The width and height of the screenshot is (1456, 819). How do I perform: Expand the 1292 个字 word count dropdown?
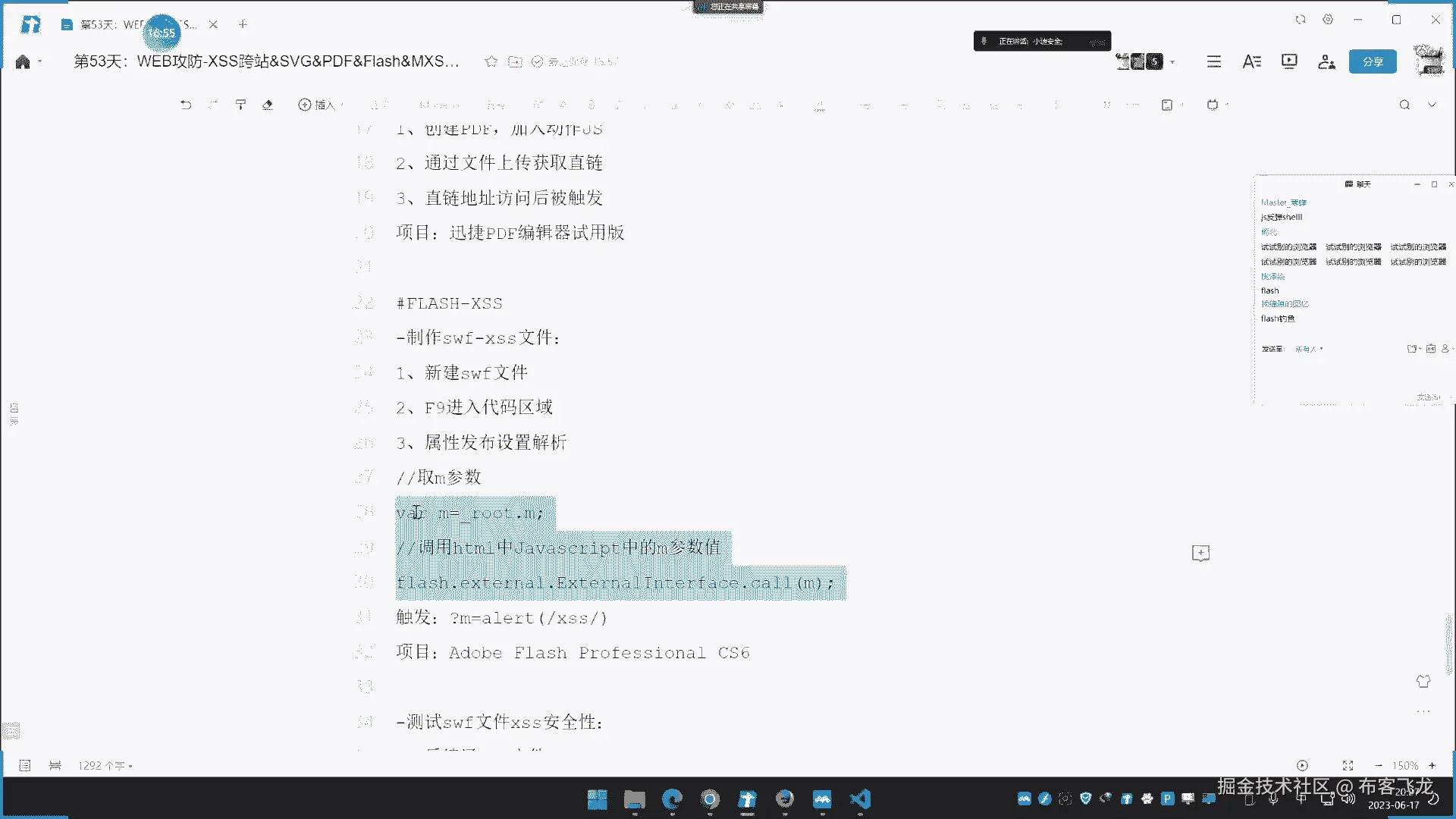tap(105, 766)
